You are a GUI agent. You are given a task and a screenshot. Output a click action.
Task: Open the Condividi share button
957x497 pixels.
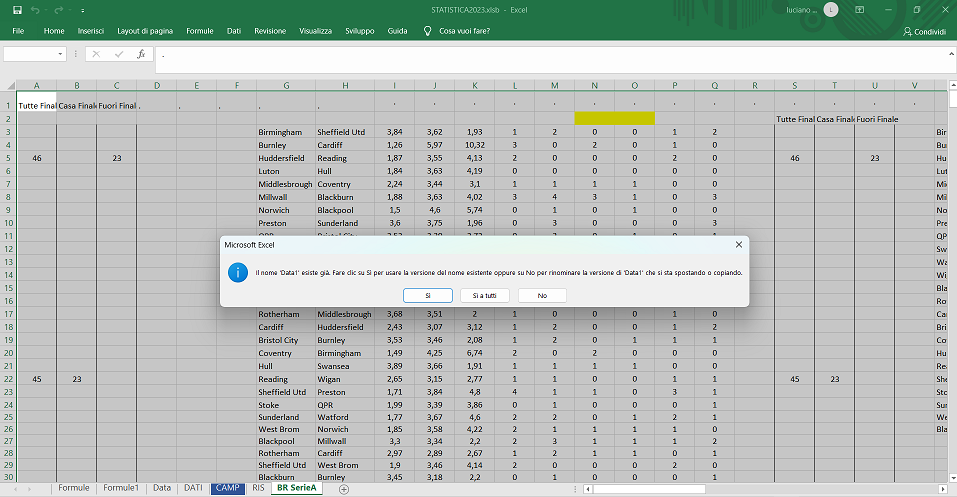coord(924,31)
